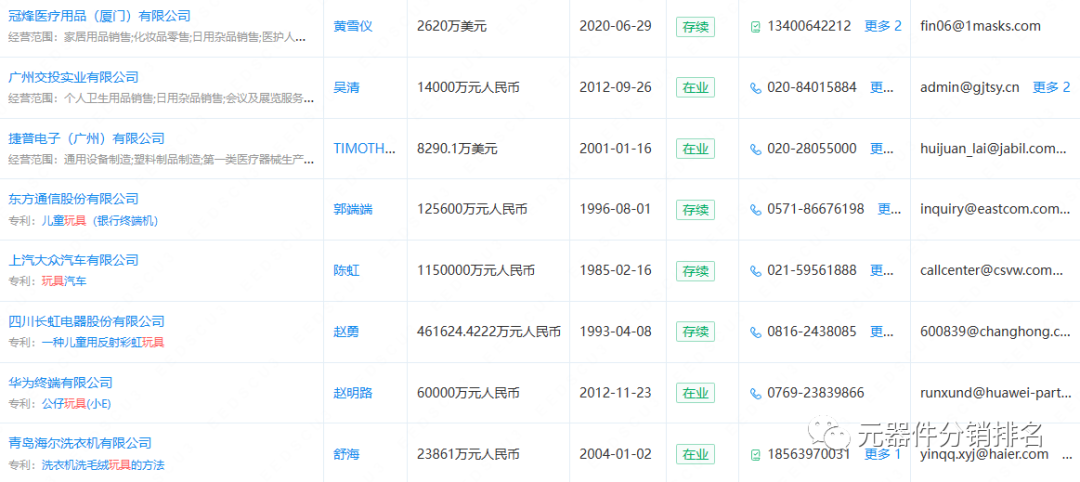The width and height of the screenshot is (1080, 482).
Task: Select email 600839@changhong.c...
Action: pyautogui.click(x=995, y=332)
